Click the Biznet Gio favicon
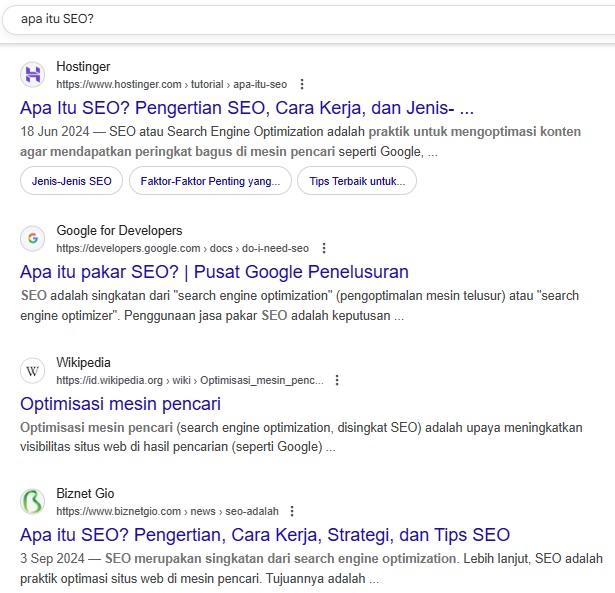This screenshot has height=593, width=615. 33,502
